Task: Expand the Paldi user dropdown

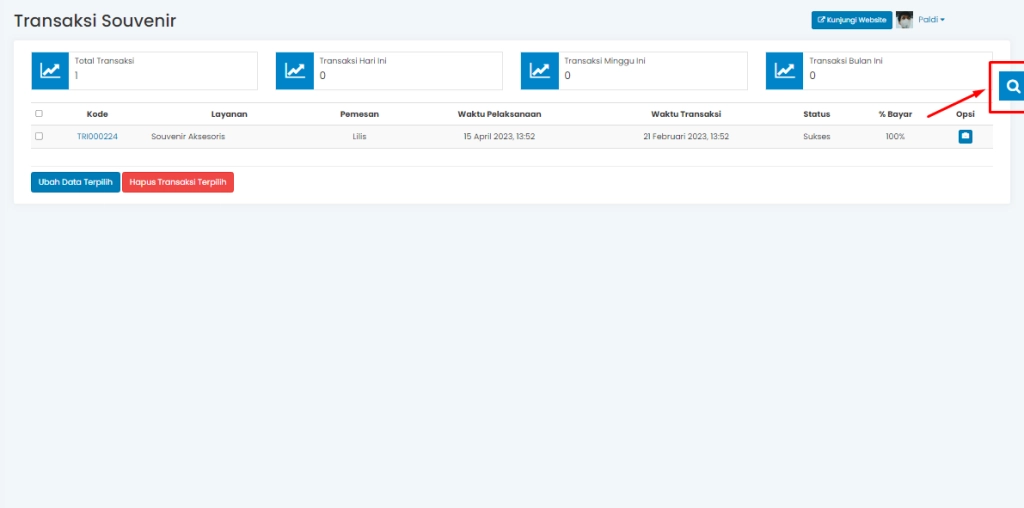Action: pyautogui.click(x=931, y=19)
